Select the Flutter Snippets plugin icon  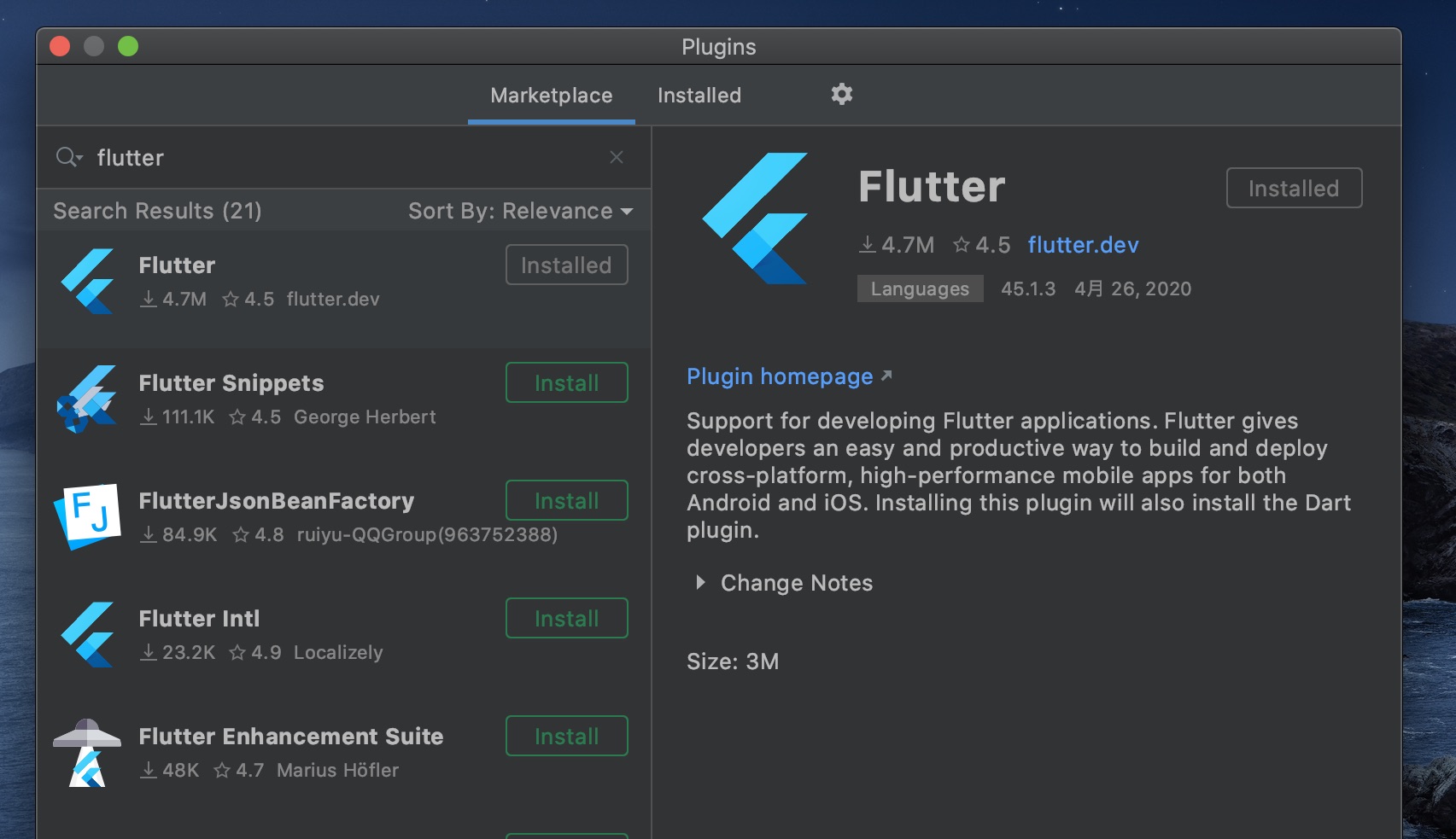click(87, 399)
